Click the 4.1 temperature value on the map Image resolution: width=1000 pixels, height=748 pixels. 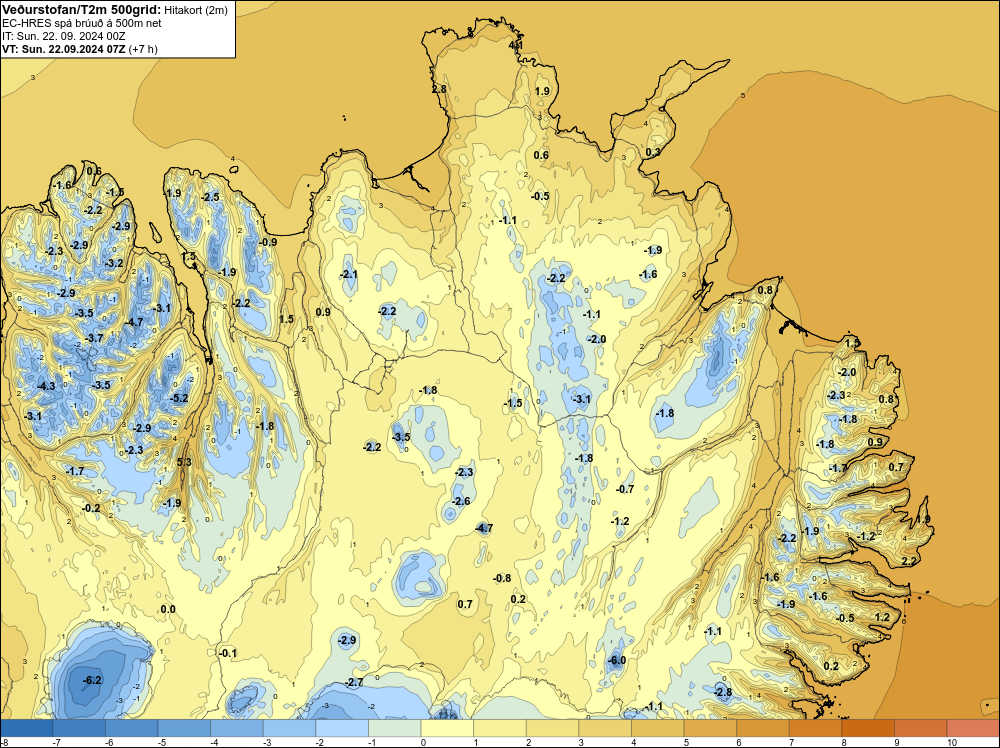coord(516,46)
